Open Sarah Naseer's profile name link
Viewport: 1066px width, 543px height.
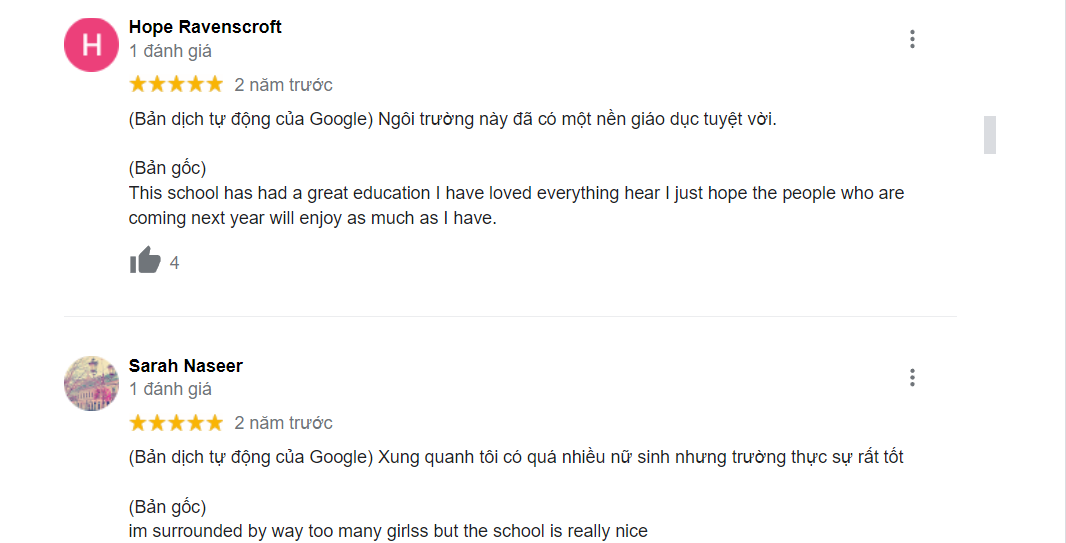[x=186, y=366]
